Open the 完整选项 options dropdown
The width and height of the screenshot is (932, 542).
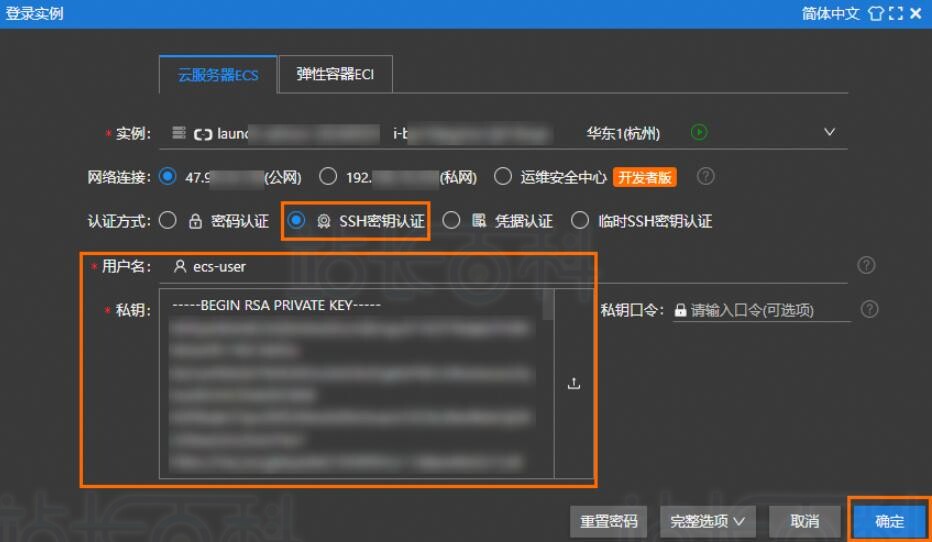point(707,521)
